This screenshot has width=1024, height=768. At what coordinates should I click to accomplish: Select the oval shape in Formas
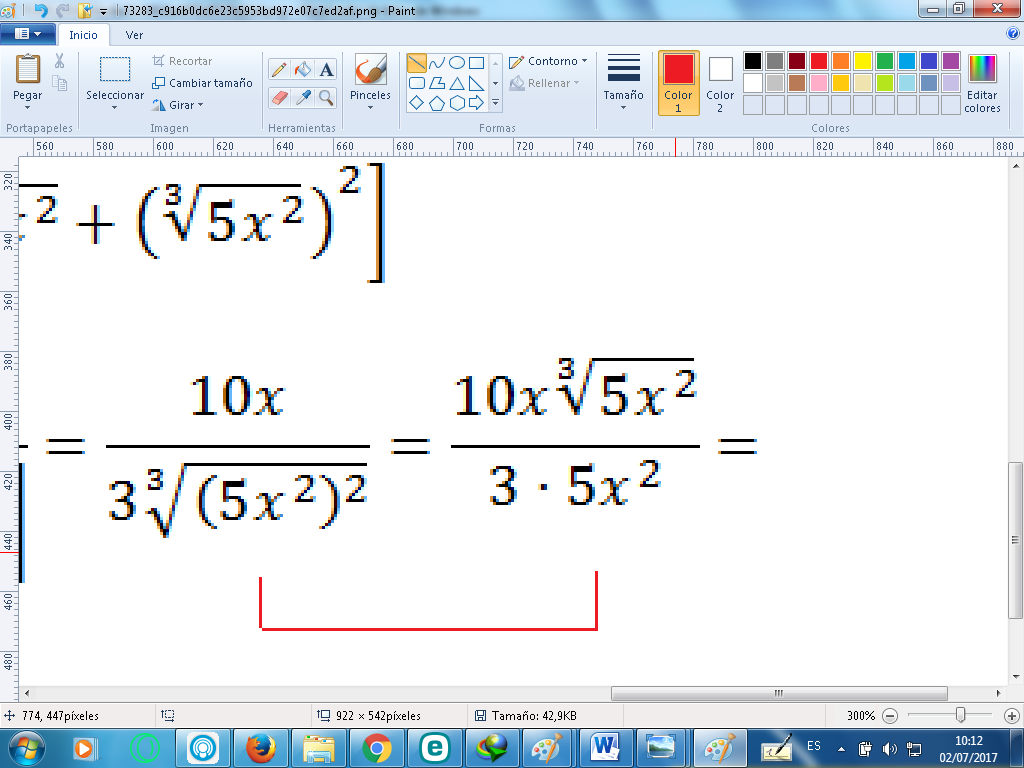click(456, 63)
